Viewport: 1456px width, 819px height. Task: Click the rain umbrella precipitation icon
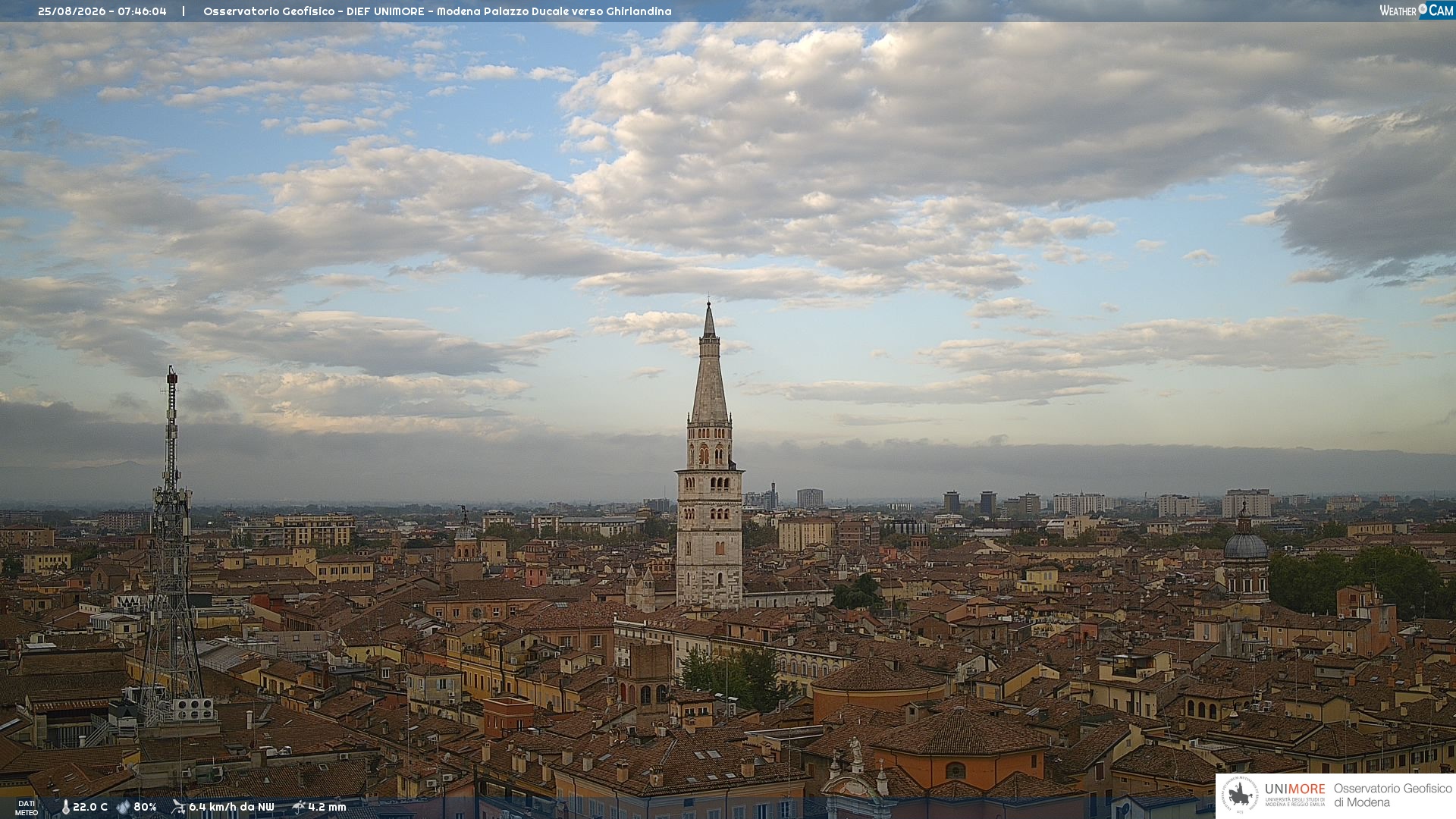click(299, 807)
